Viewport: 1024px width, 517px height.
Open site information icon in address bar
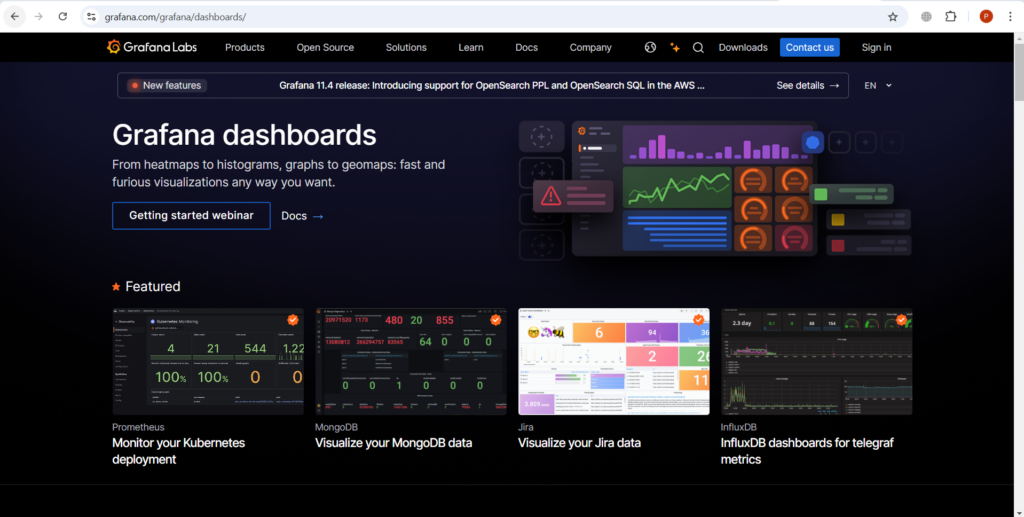(91, 17)
